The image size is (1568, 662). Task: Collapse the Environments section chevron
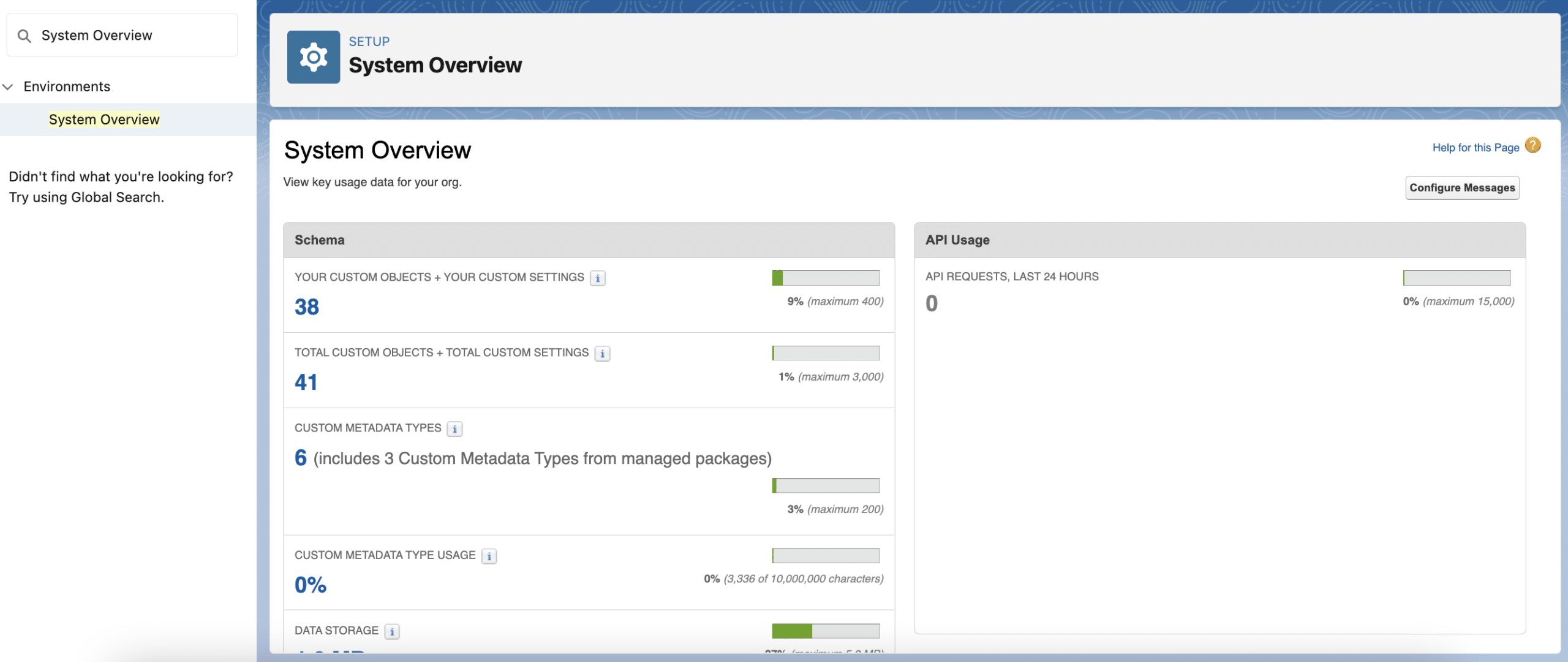click(8, 87)
